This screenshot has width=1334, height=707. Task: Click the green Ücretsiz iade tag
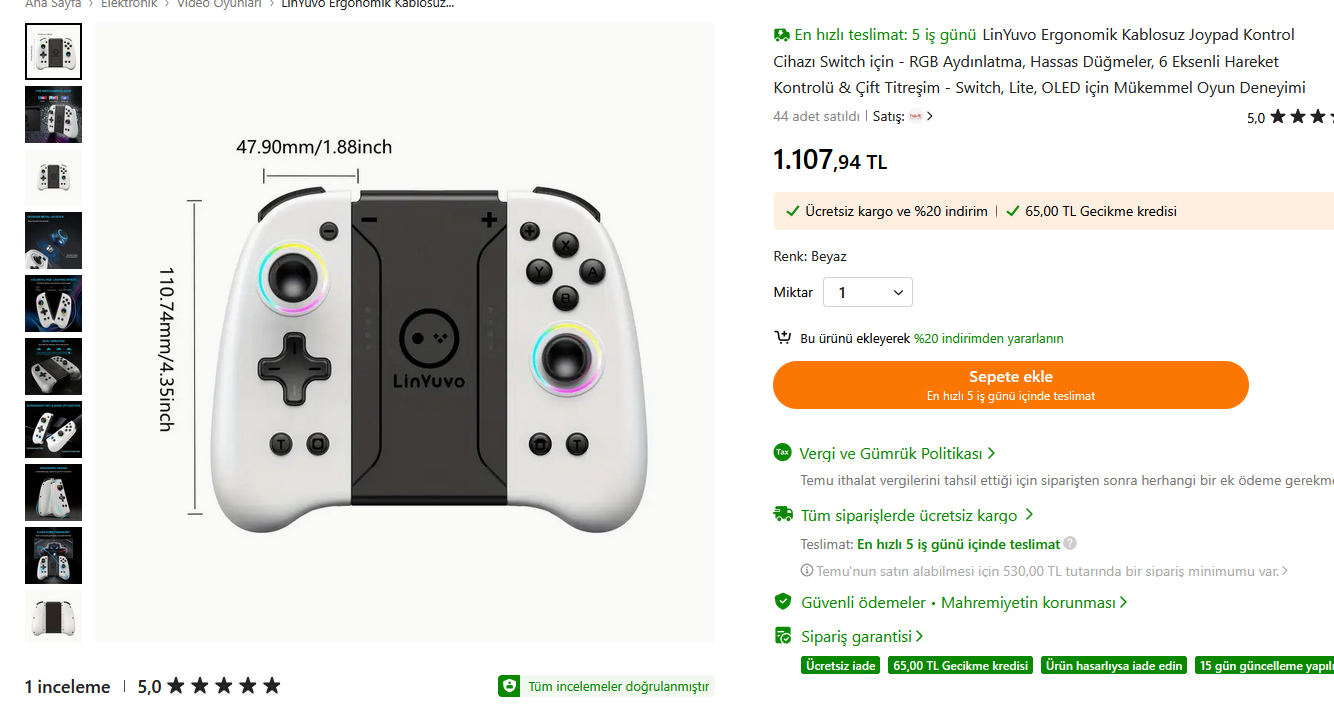841,665
